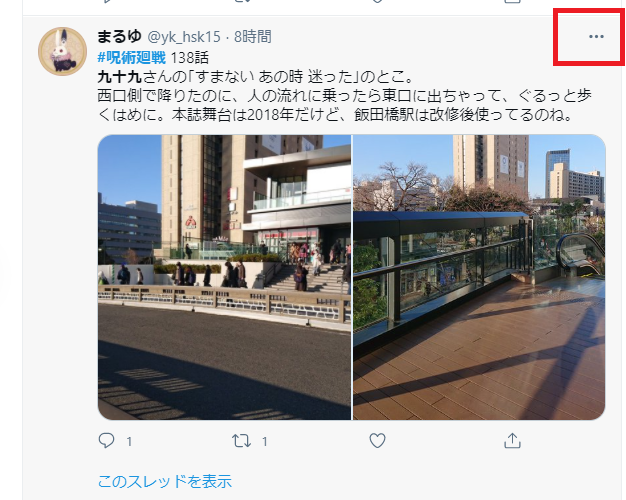Visit the @yk_hsk15 handle
The height and width of the screenshot is (500, 626).
[x=184, y=37]
